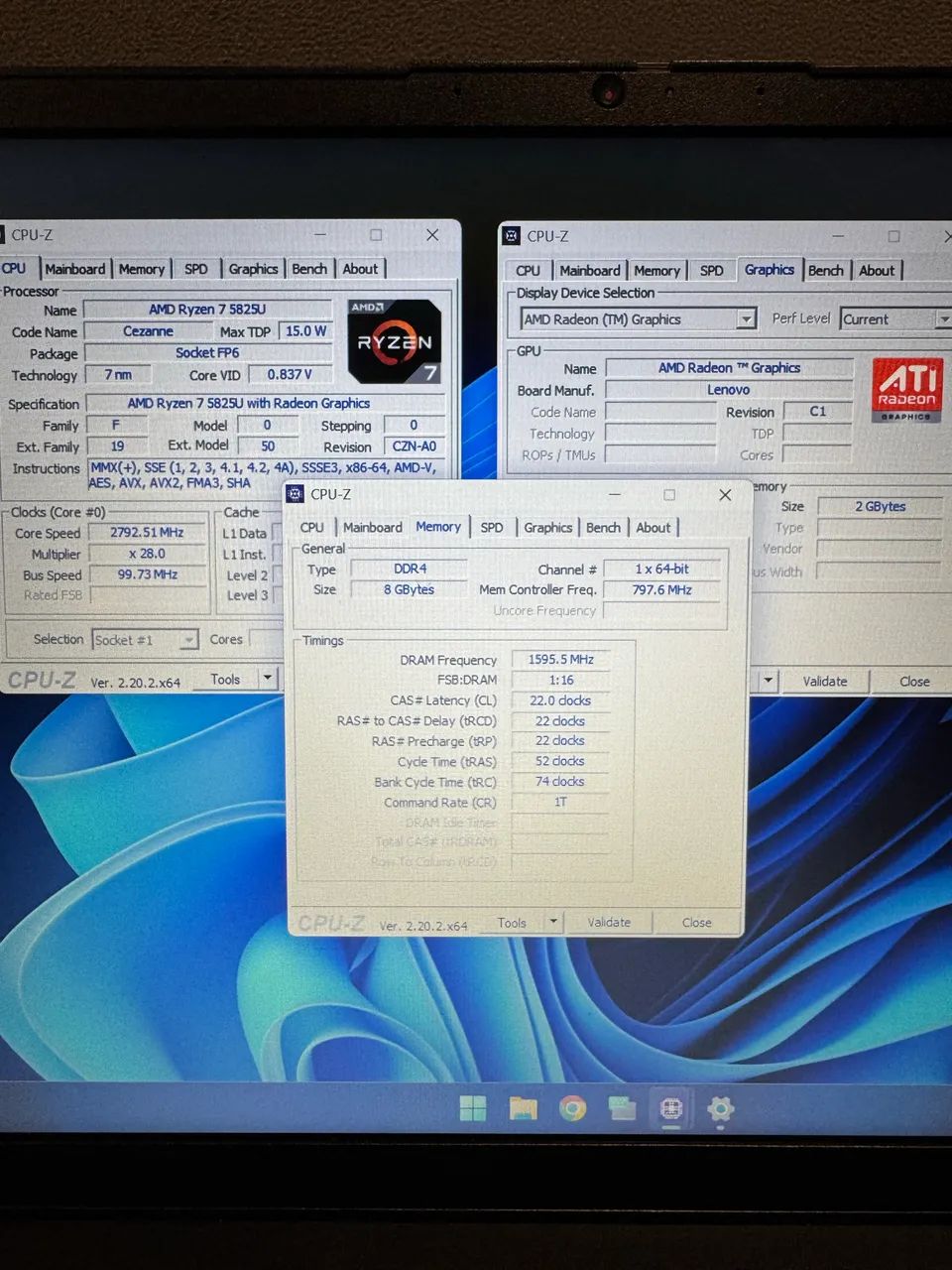
Task: Select Graphics tab in the Memory window
Action: coord(548,528)
